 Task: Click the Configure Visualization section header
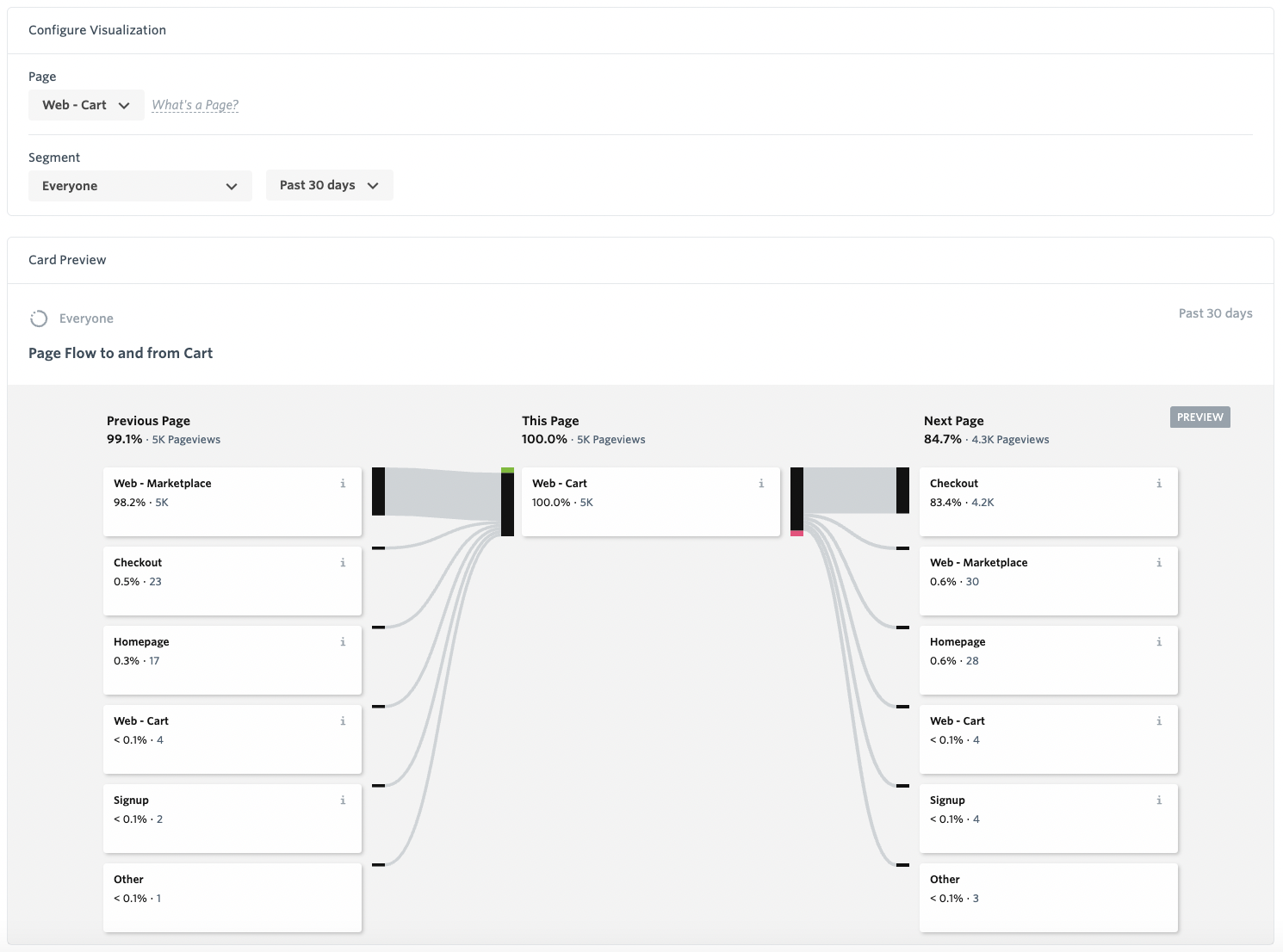97,29
